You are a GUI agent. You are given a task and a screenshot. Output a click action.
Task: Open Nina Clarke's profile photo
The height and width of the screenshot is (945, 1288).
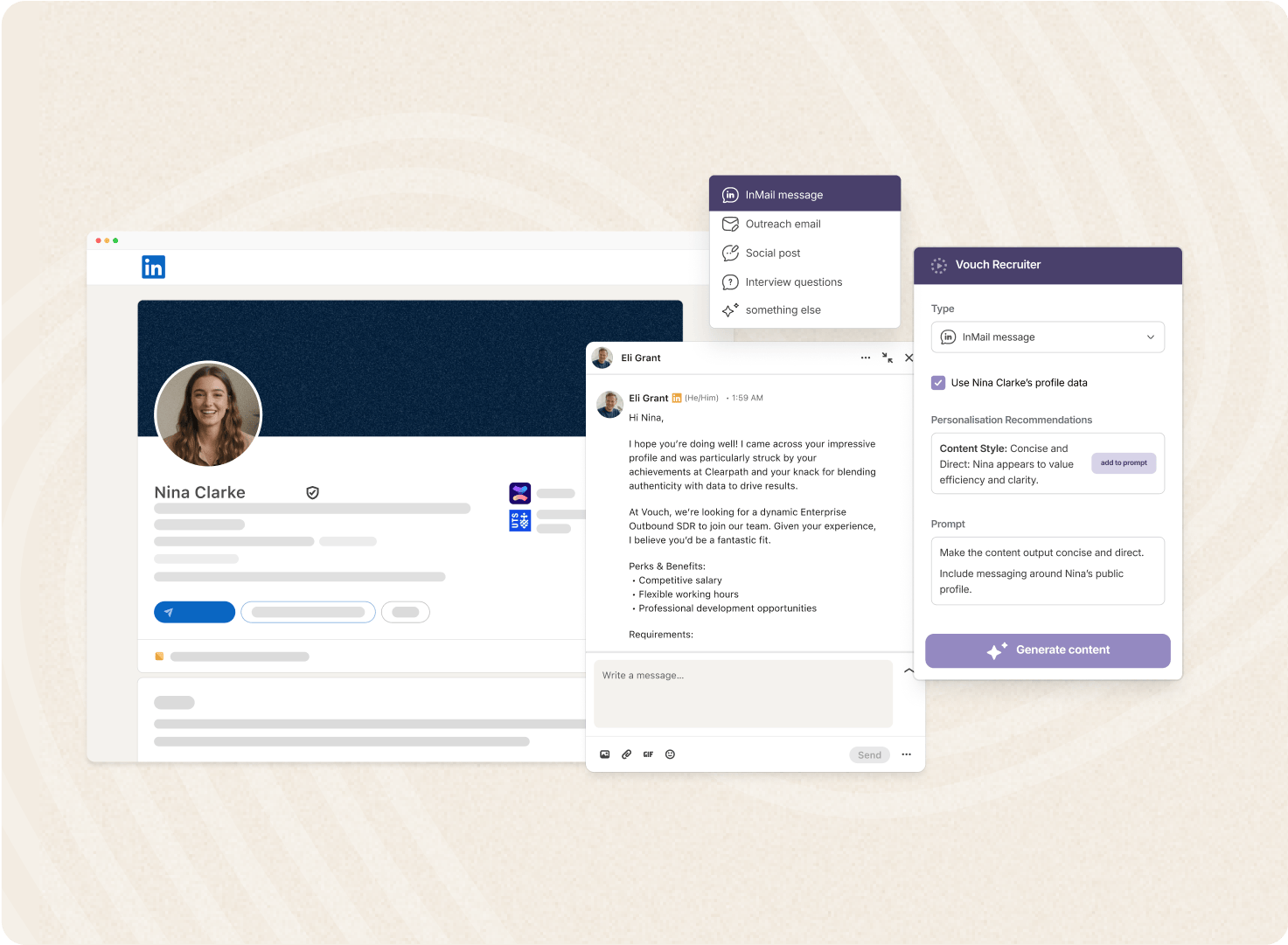208,414
